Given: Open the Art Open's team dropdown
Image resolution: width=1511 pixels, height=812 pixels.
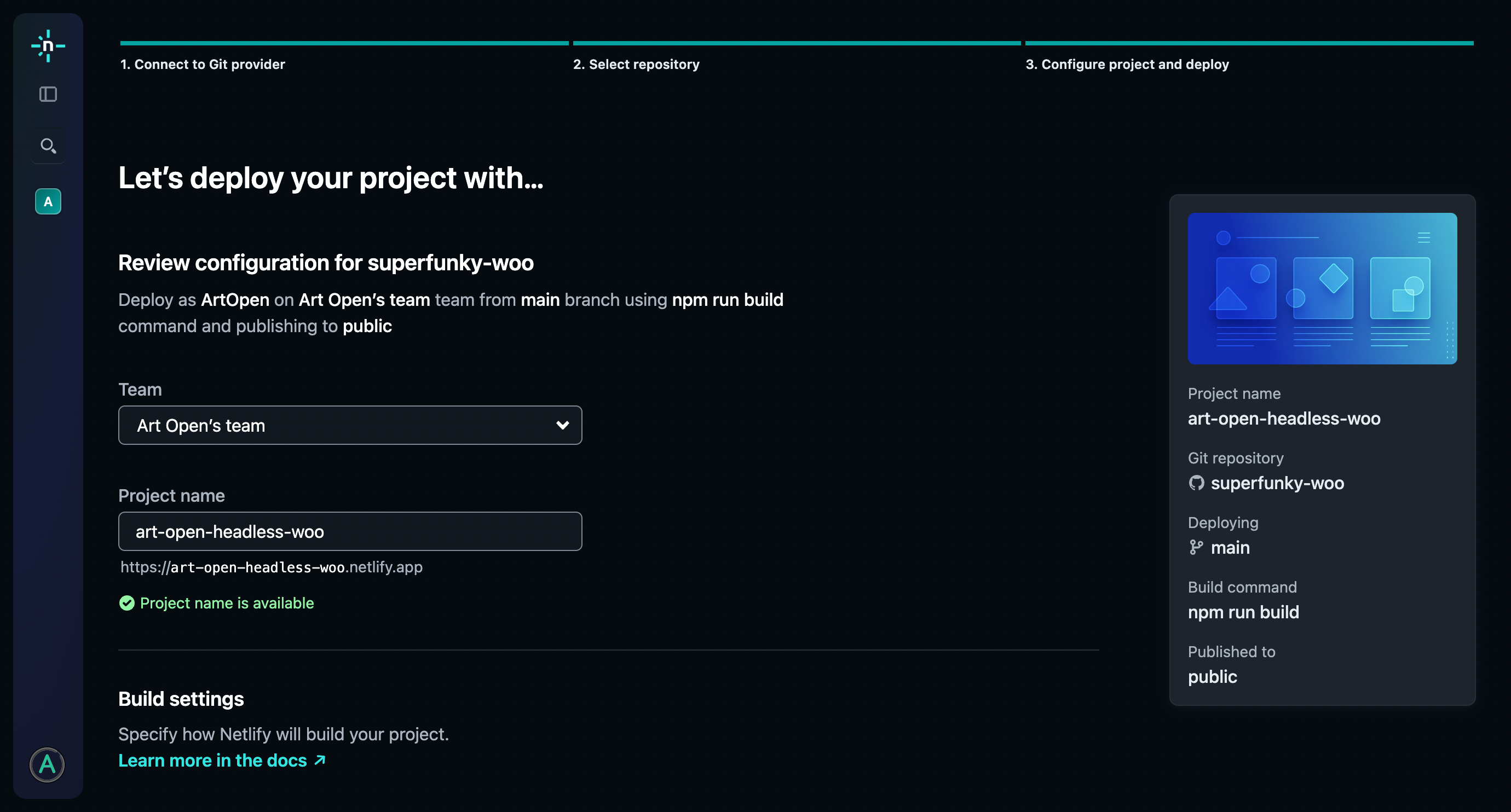Looking at the screenshot, I should [x=350, y=425].
